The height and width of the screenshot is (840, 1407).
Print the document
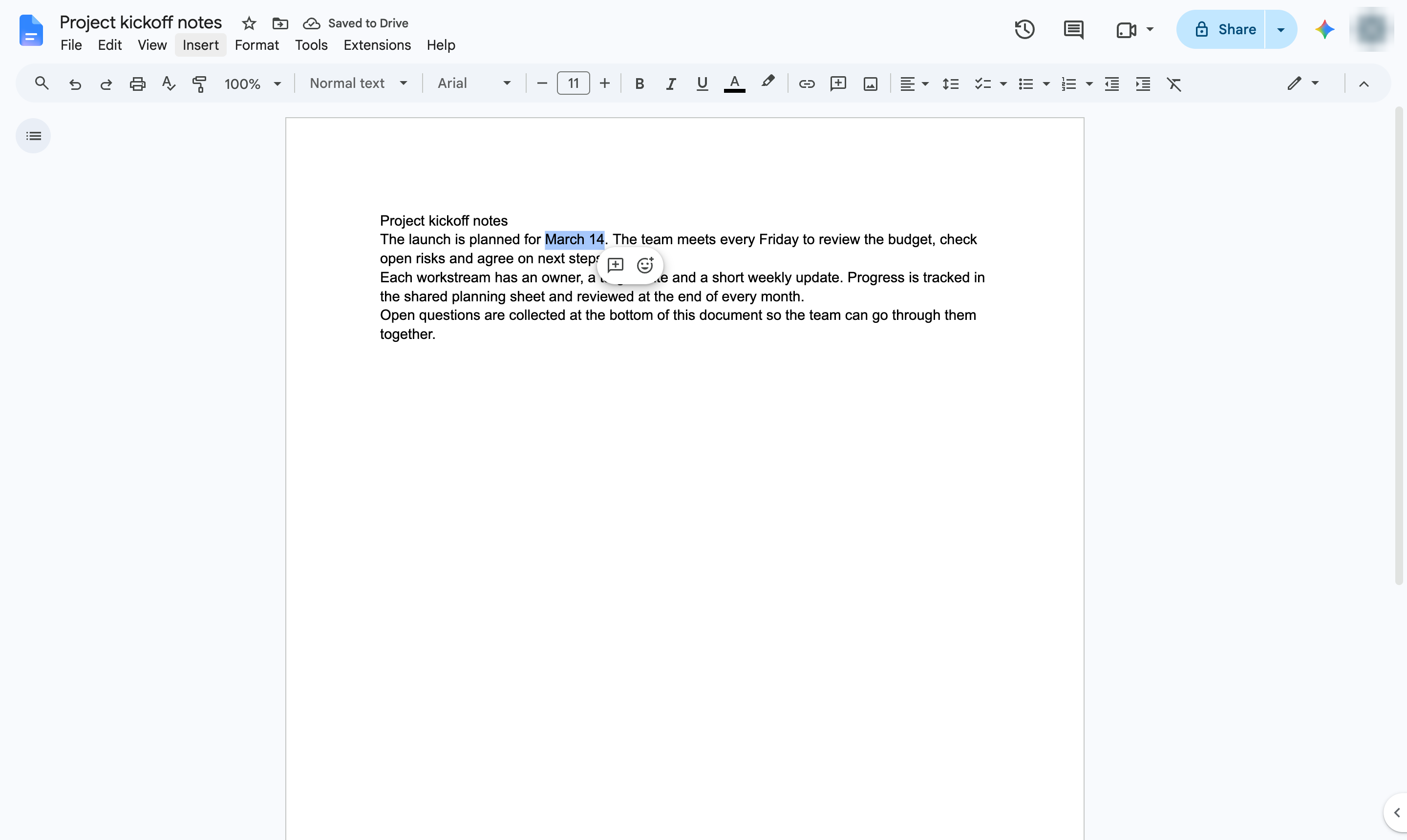click(x=138, y=84)
